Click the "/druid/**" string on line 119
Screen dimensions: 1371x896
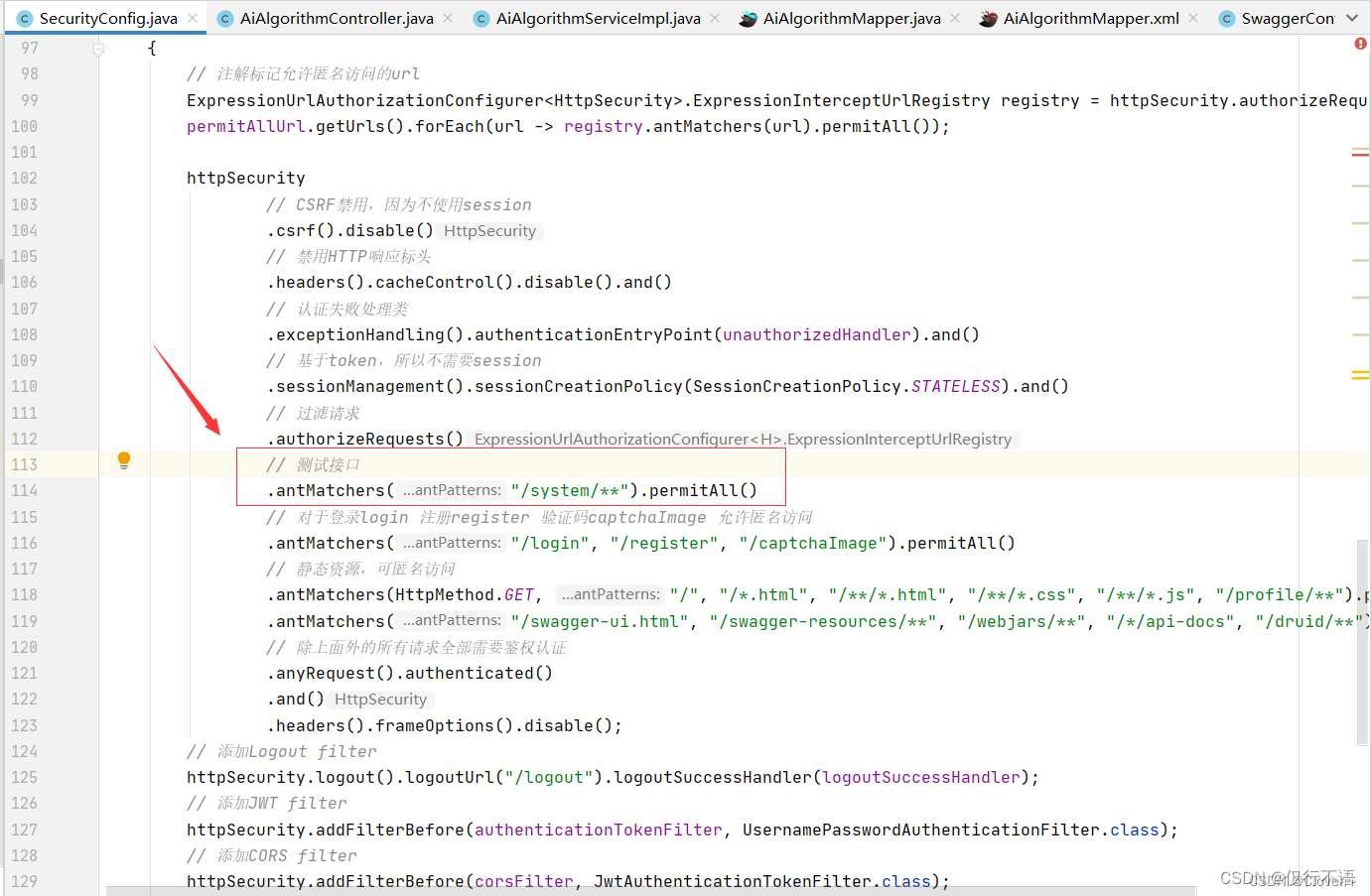(1309, 621)
